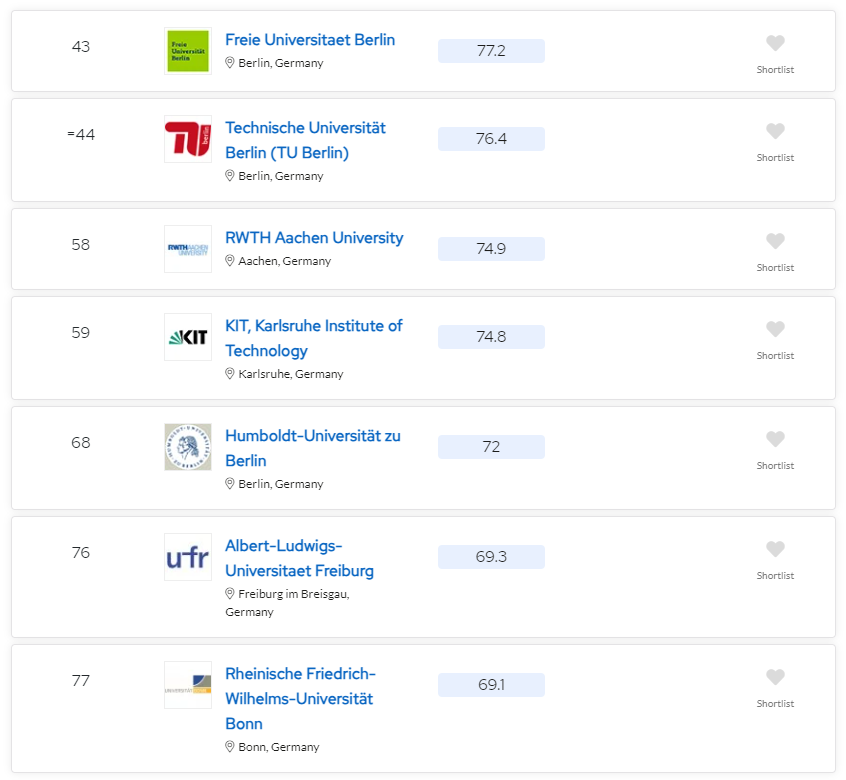Open Rheinische Friedrich-Wilhelms-Universität Bonn link

point(301,699)
